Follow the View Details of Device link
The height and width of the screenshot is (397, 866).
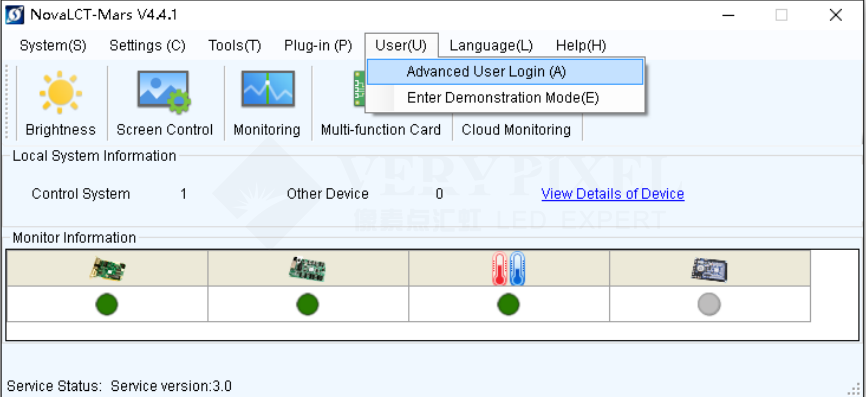pos(612,194)
